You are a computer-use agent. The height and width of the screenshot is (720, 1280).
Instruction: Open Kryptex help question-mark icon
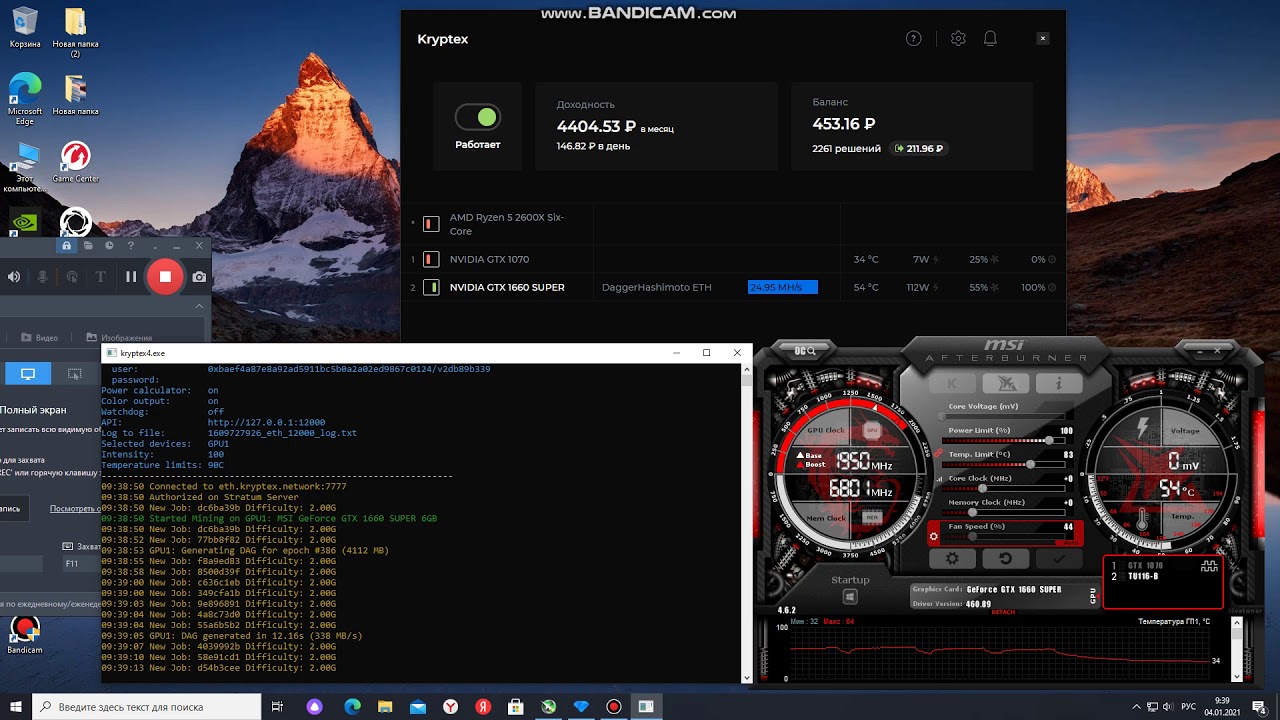pyautogui.click(x=913, y=39)
